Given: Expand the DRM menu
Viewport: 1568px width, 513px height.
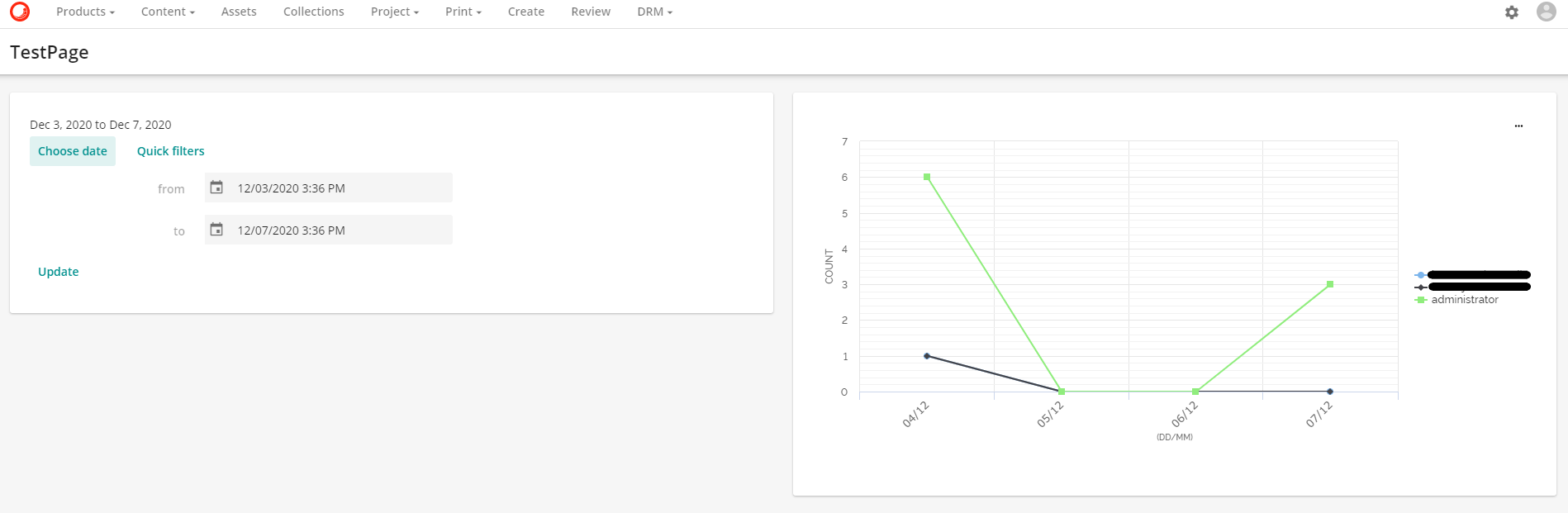Looking at the screenshot, I should (654, 12).
